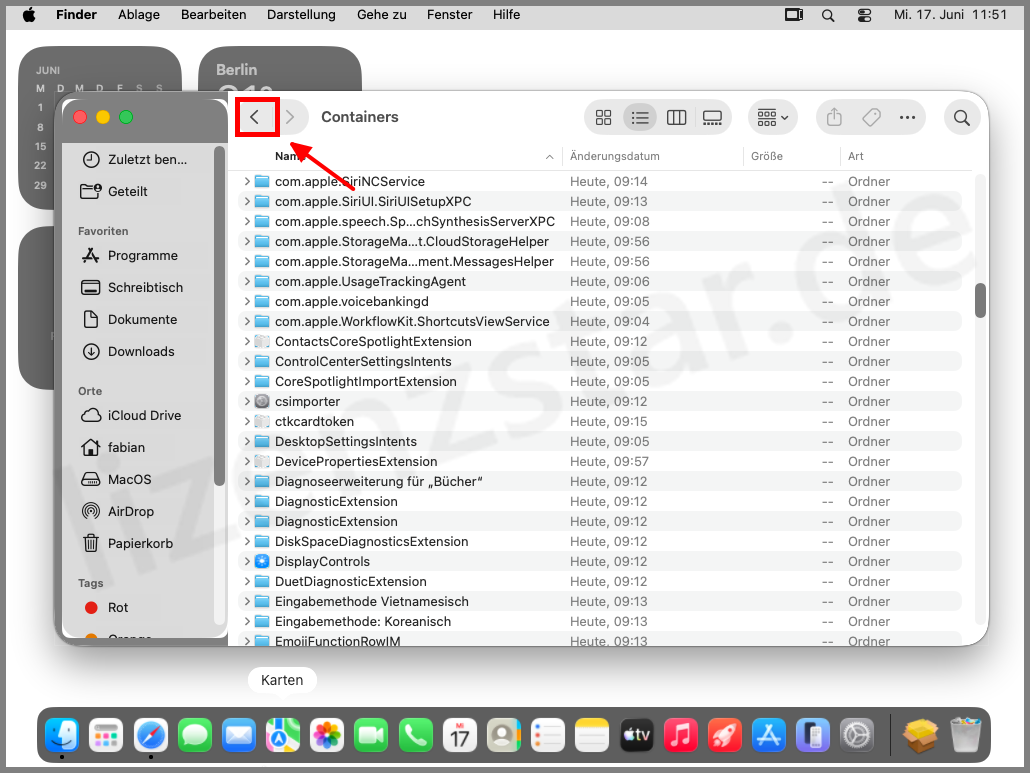Expand the DisplayControls folder

(x=247, y=562)
